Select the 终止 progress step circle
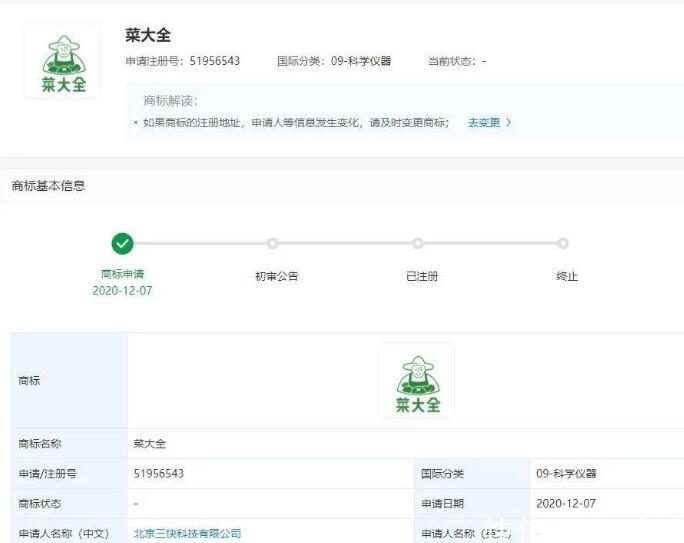Image resolution: width=684 pixels, height=543 pixels. click(563, 243)
